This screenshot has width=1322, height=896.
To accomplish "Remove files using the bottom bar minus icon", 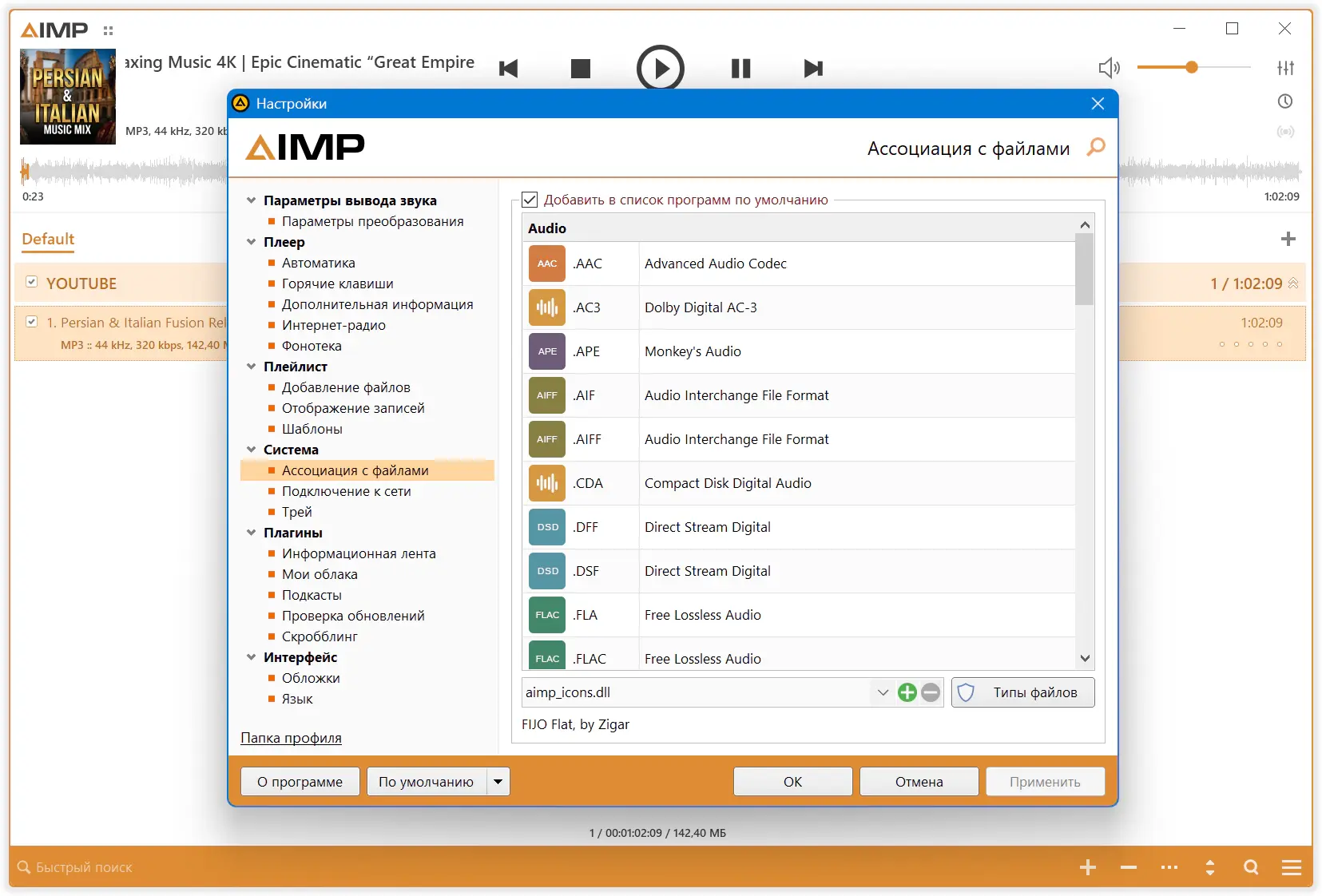I will 1129,867.
